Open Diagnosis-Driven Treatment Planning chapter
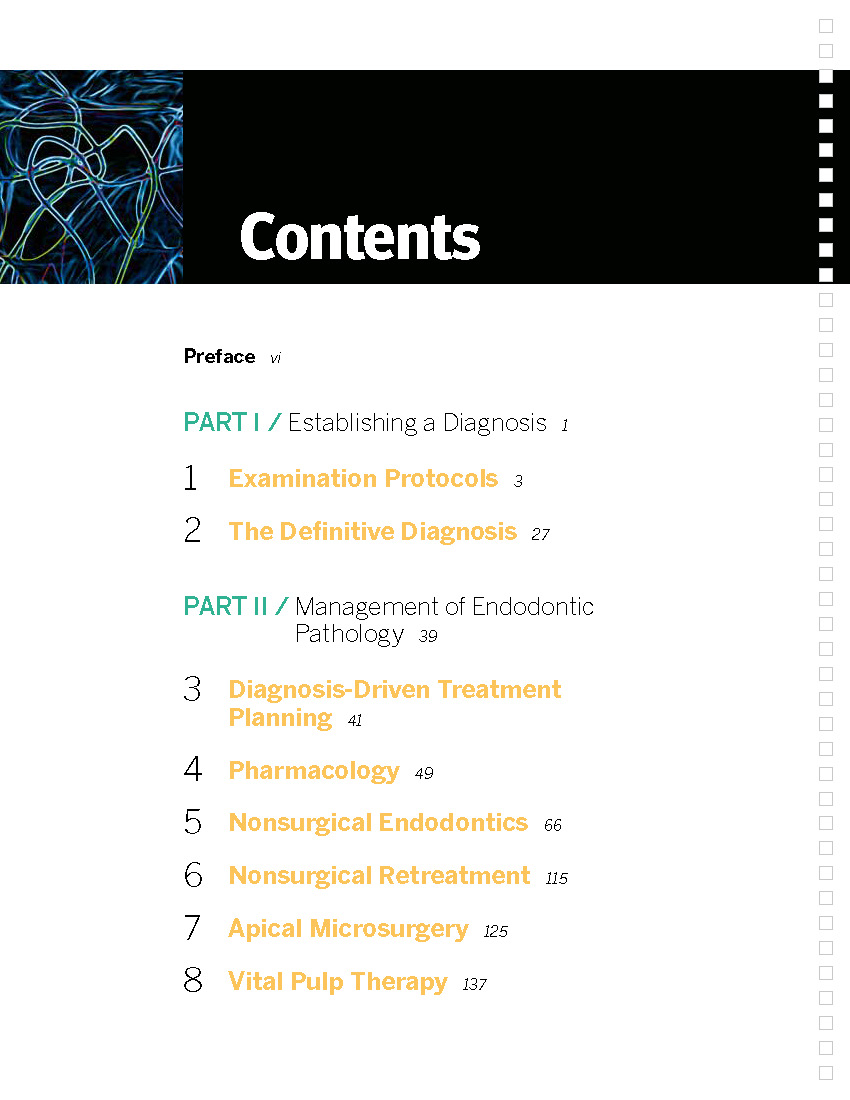This screenshot has height=1100, width=850. (x=395, y=704)
